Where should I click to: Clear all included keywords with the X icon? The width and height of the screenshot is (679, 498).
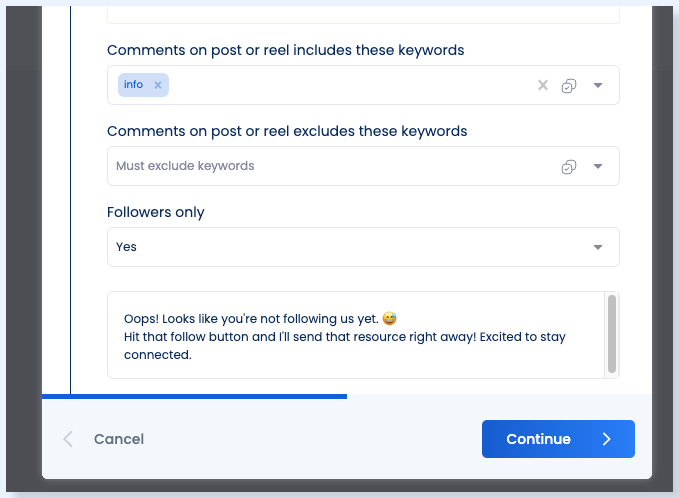(543, 85)
